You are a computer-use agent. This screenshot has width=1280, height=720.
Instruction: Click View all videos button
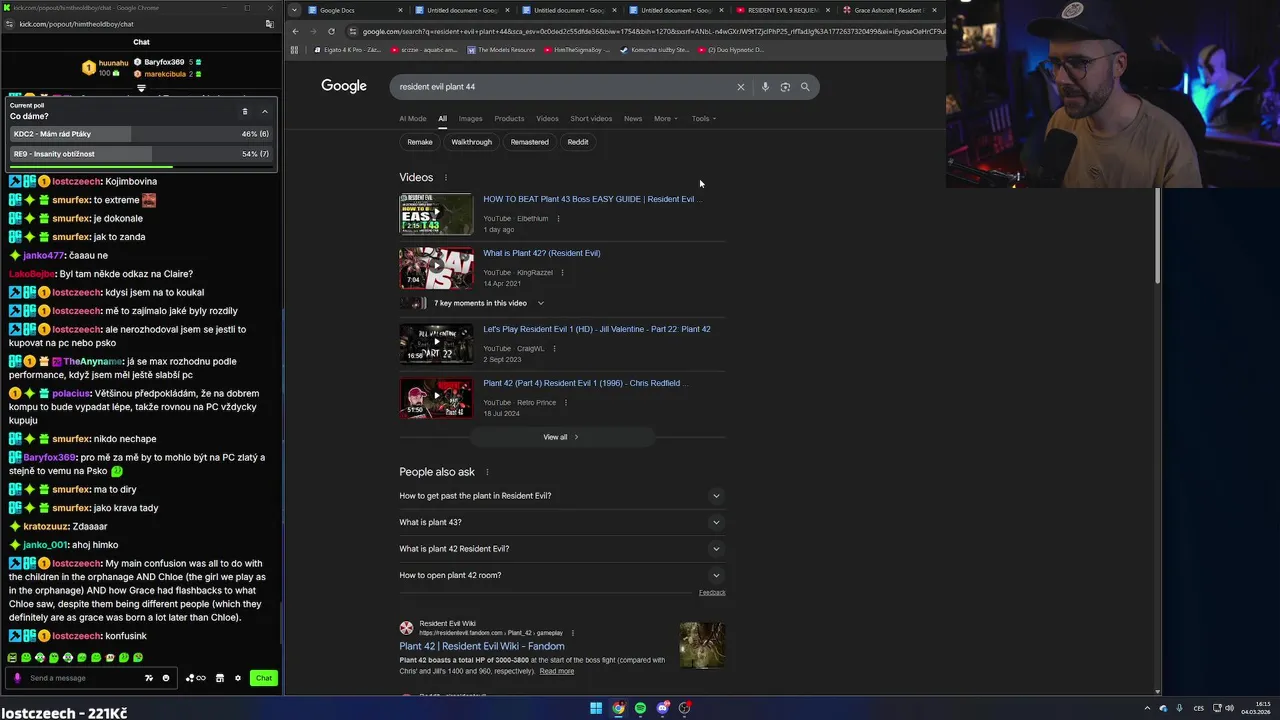coord(561,437)
